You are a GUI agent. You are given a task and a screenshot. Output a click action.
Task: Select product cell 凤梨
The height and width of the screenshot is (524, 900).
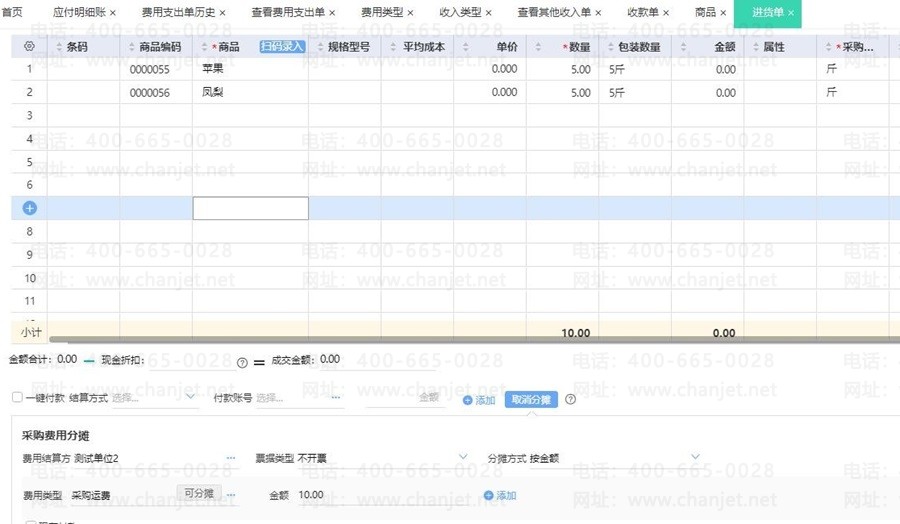tap(250, 92)
